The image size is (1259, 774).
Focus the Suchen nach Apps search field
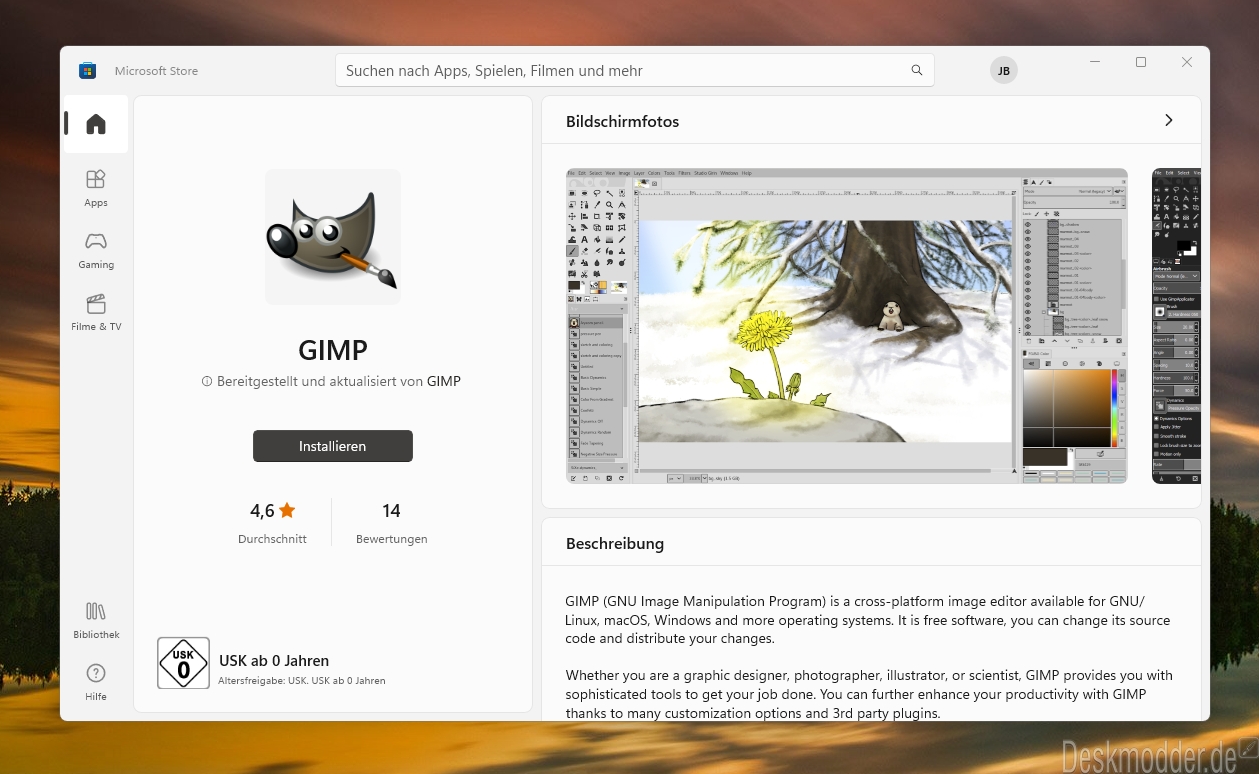(635, 71)
